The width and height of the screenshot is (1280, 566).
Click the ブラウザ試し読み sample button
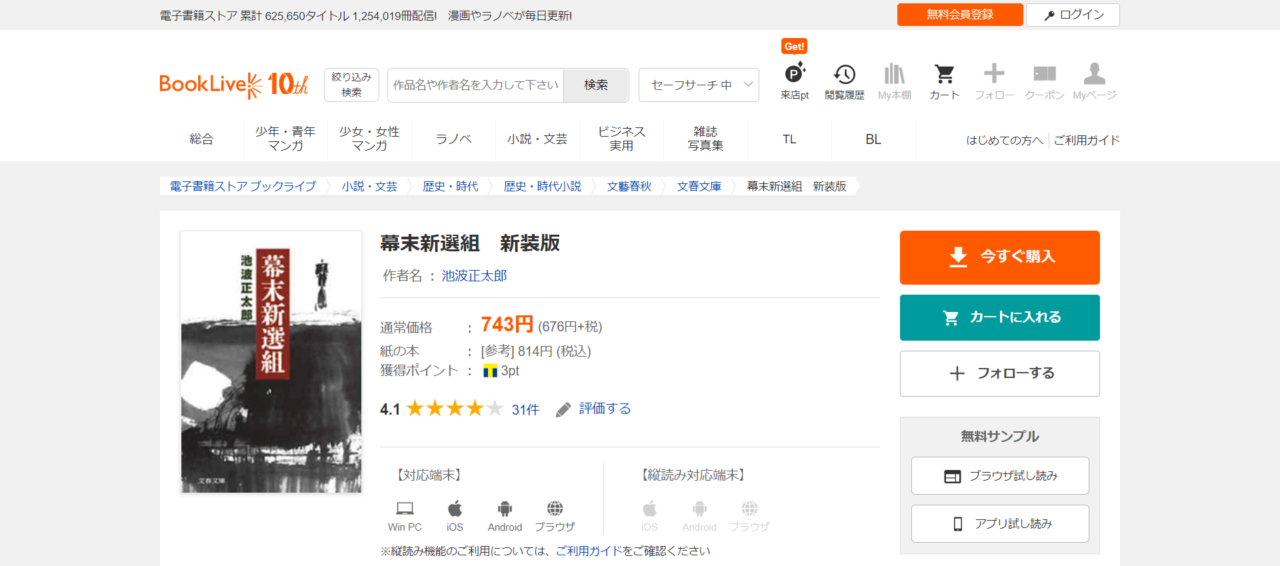999,476
